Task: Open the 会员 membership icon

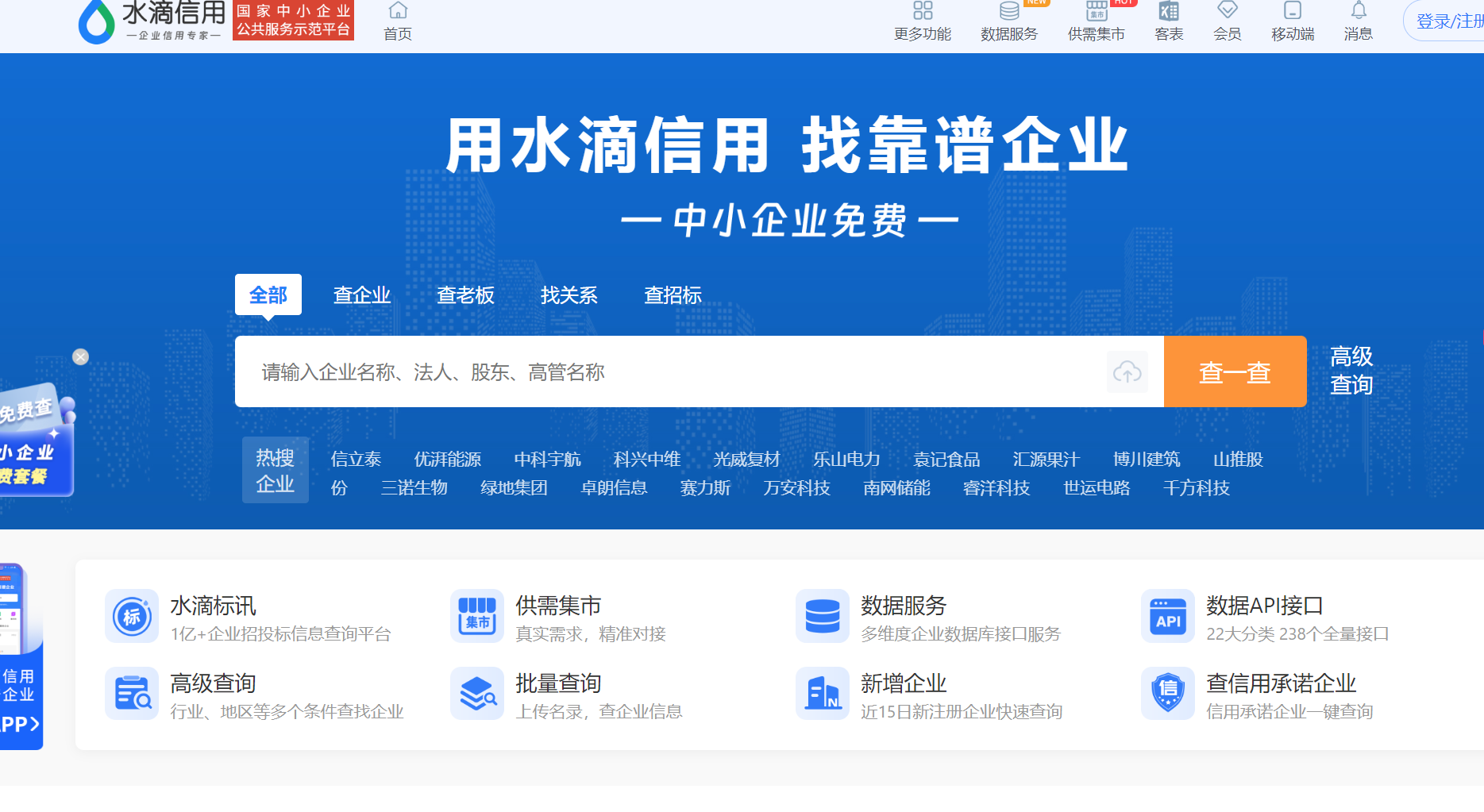Action: tap(1227, 20)
